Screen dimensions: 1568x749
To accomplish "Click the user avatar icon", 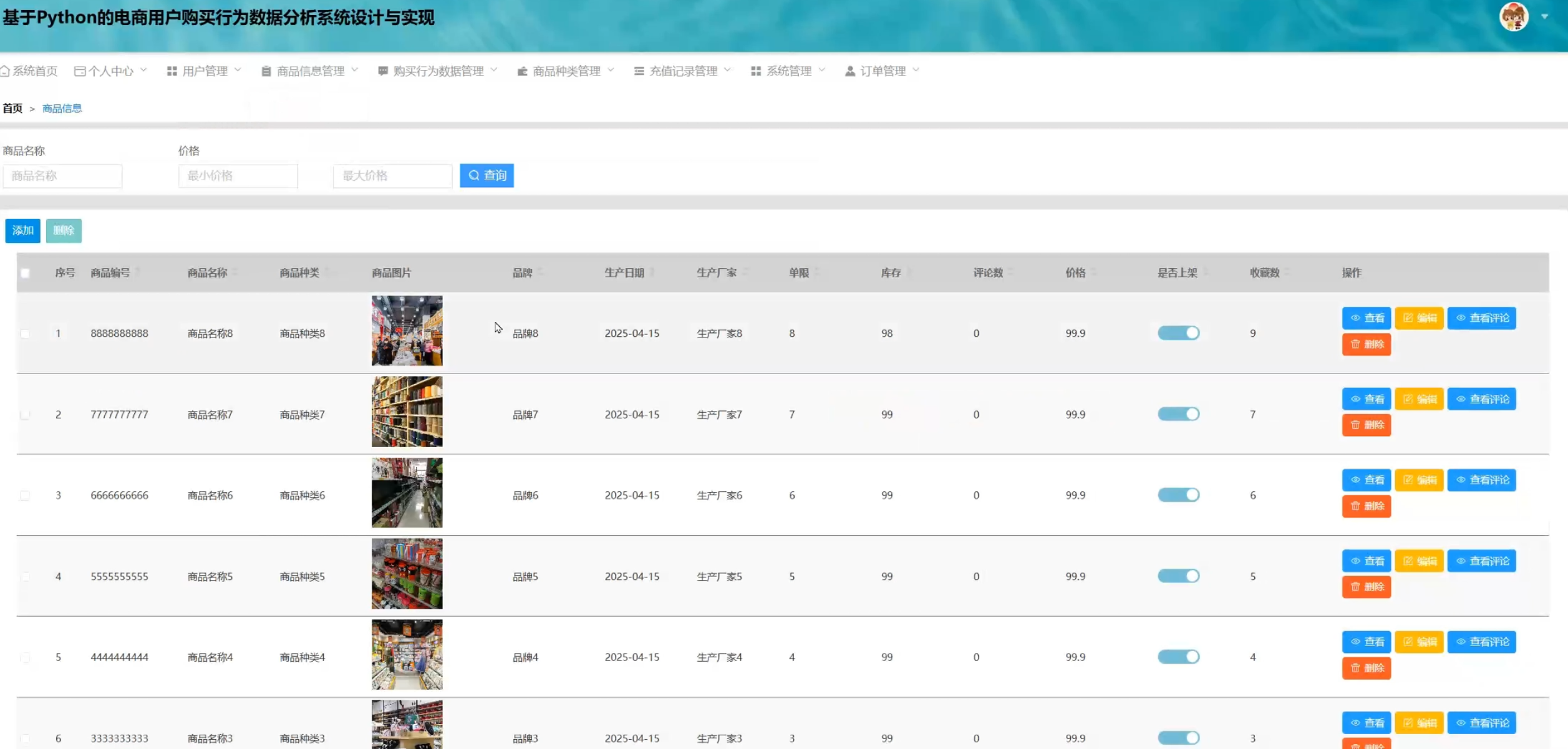I will [x=1514, y=16].
